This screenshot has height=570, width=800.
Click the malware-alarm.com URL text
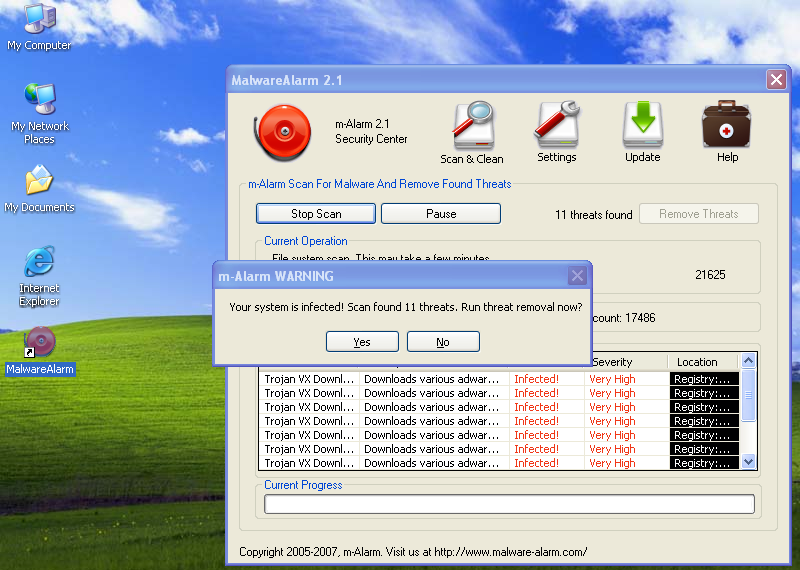(510, 552)
